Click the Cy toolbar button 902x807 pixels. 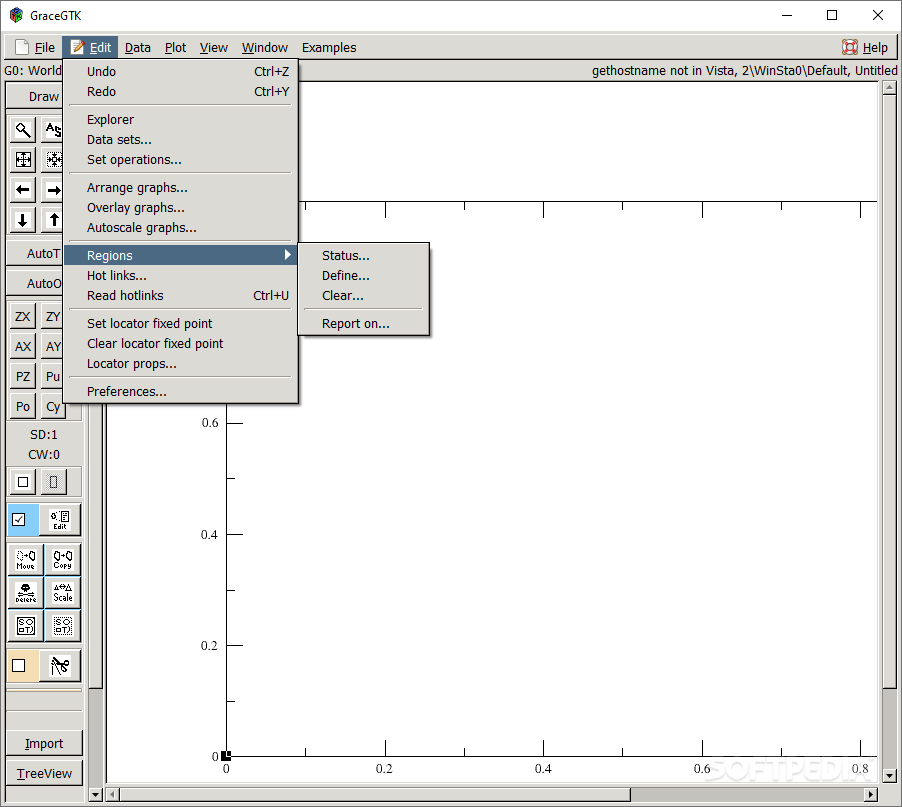click(x=53, y=406)
